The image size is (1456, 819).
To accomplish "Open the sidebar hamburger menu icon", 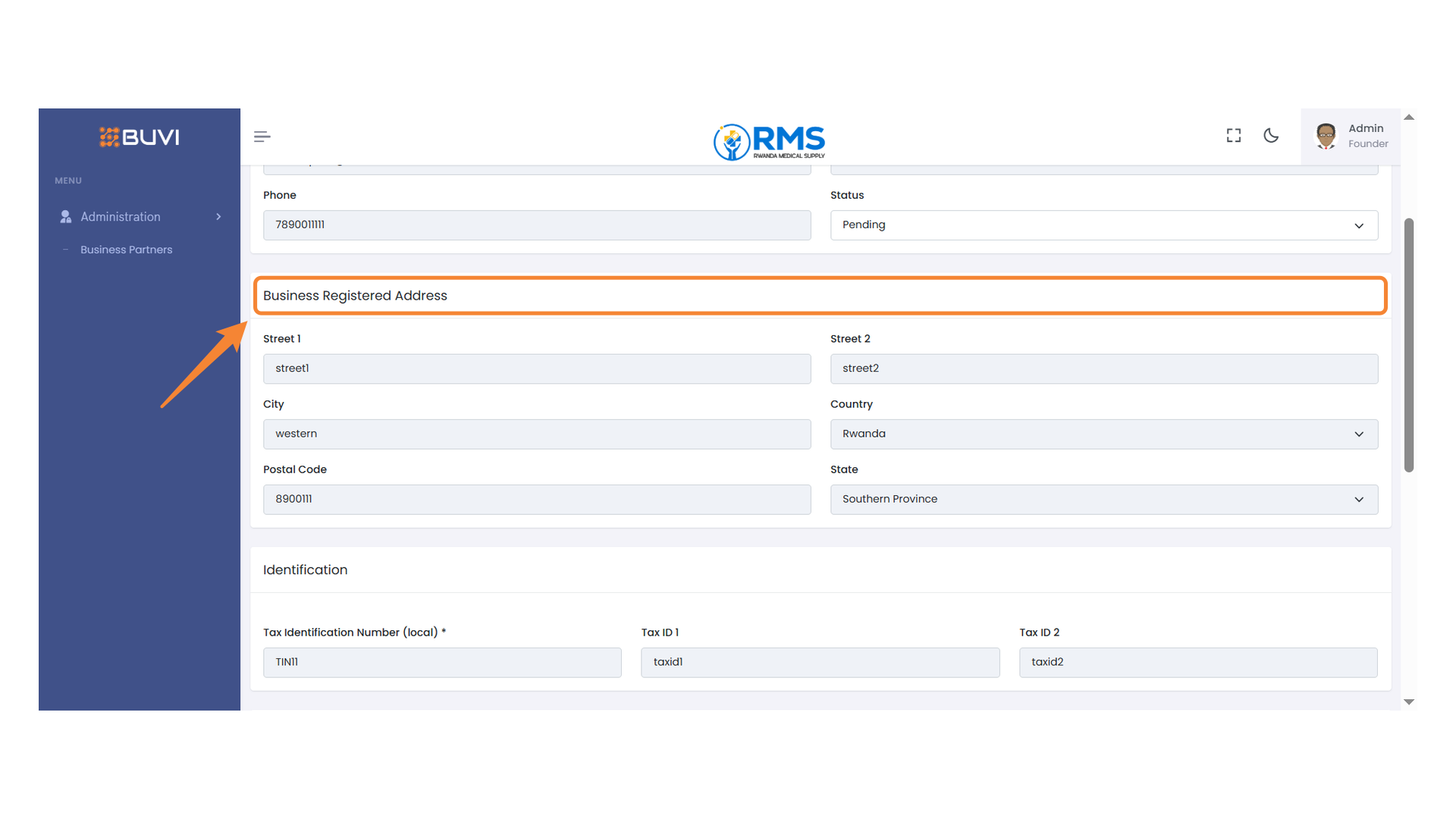I will click(x=262, y=136).
